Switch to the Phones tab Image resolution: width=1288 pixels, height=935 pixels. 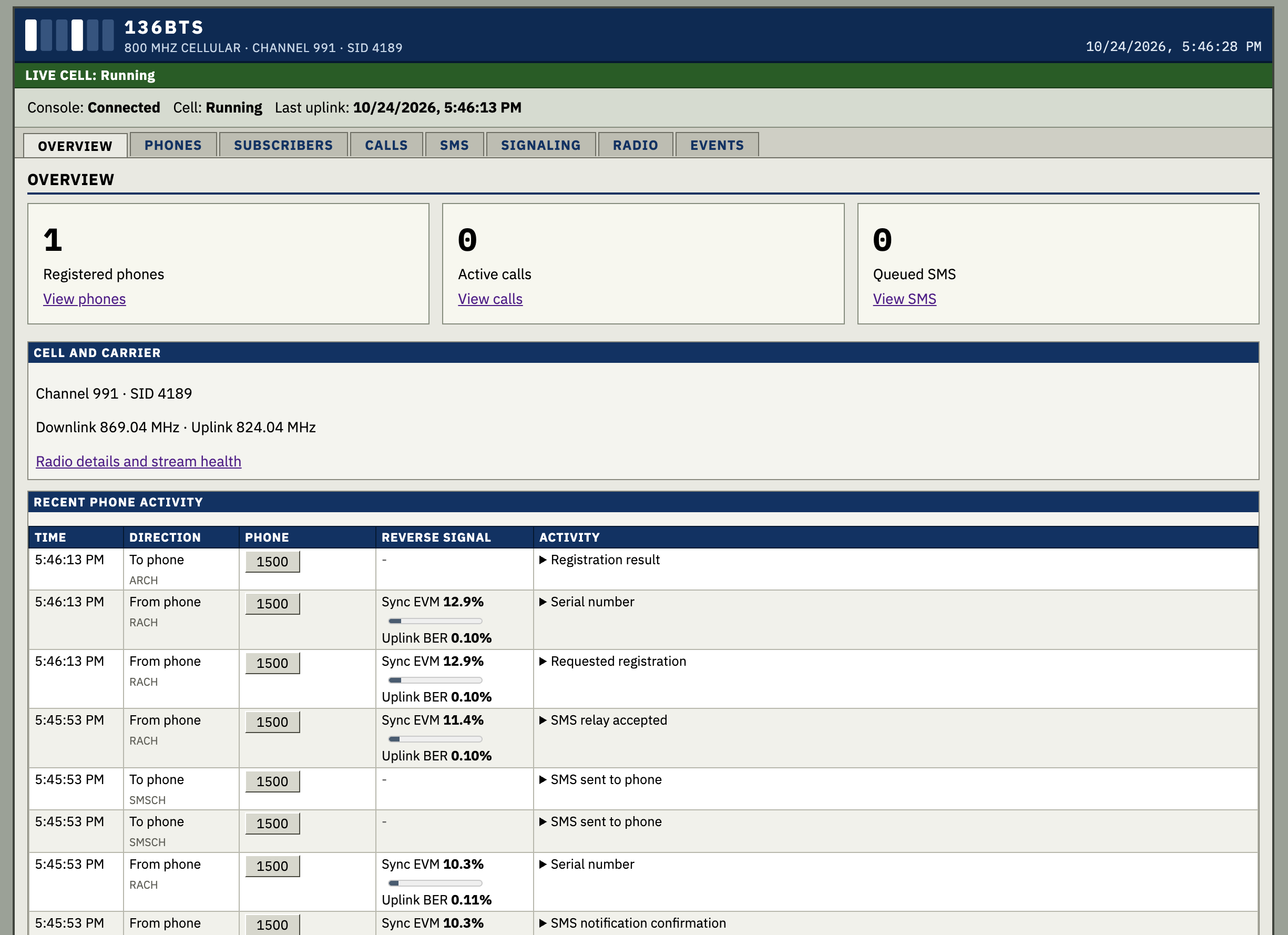pyautogui.click(x=173, y=145)
